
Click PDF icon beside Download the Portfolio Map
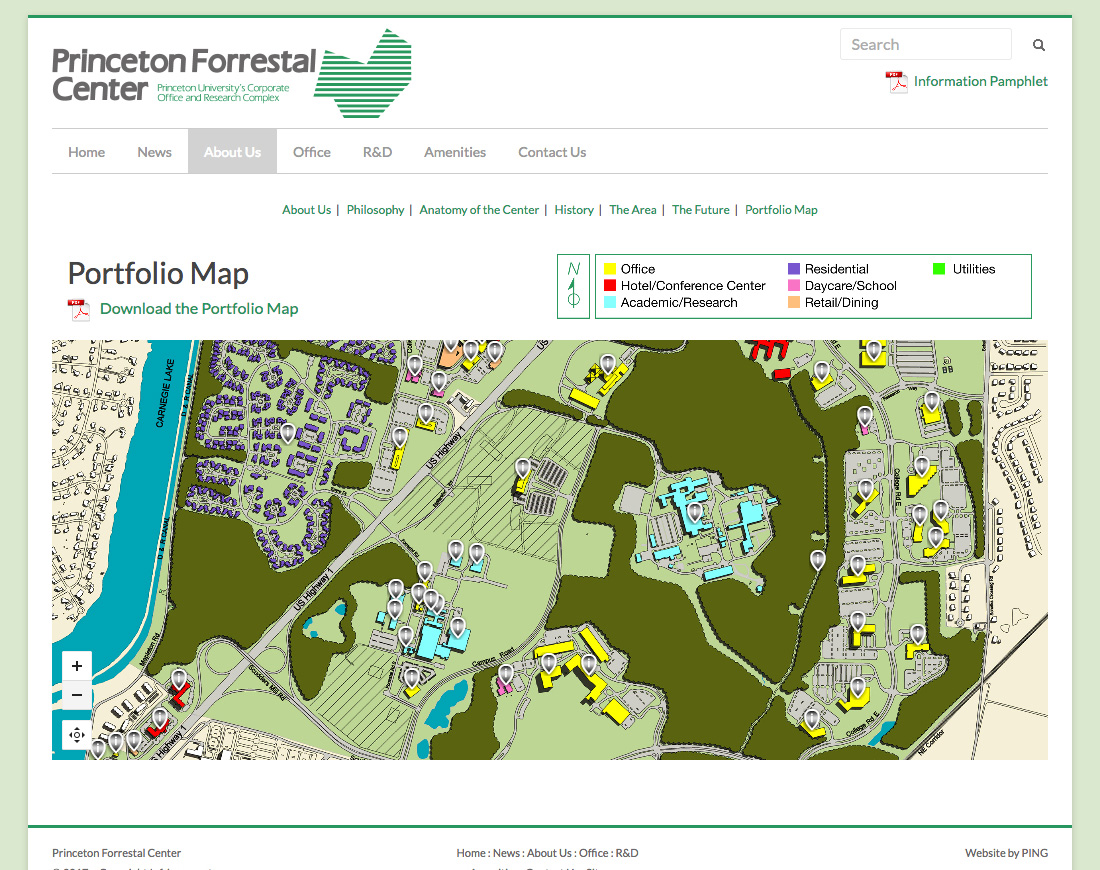click(x=79, y=309)
